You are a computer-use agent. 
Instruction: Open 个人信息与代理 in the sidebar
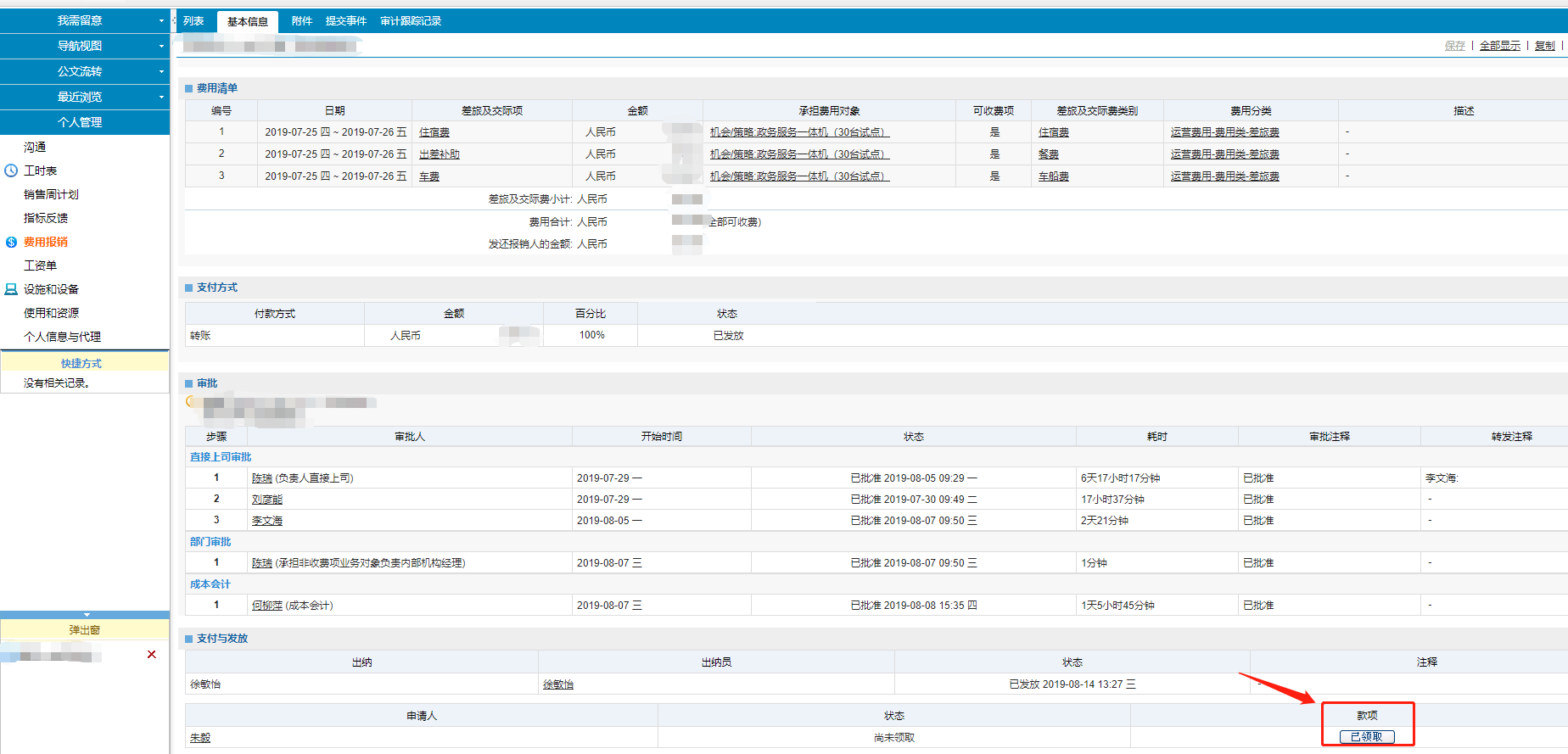coord(62,337)
